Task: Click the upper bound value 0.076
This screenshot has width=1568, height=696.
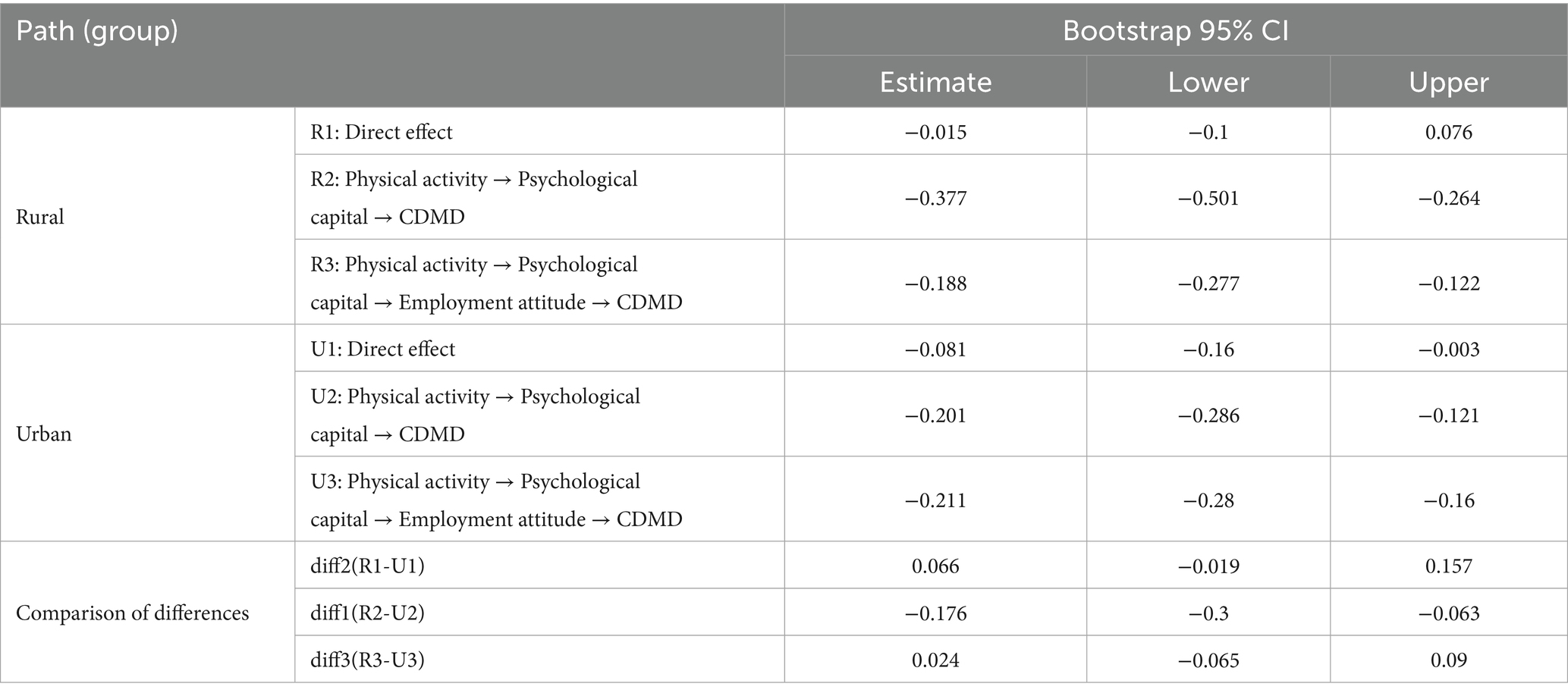Action: 1448,132
